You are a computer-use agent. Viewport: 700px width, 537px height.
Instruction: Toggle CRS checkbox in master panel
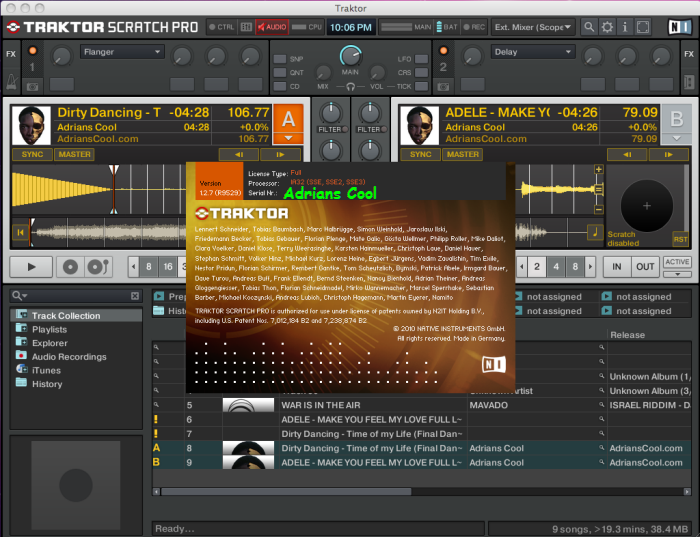[421, 72]
